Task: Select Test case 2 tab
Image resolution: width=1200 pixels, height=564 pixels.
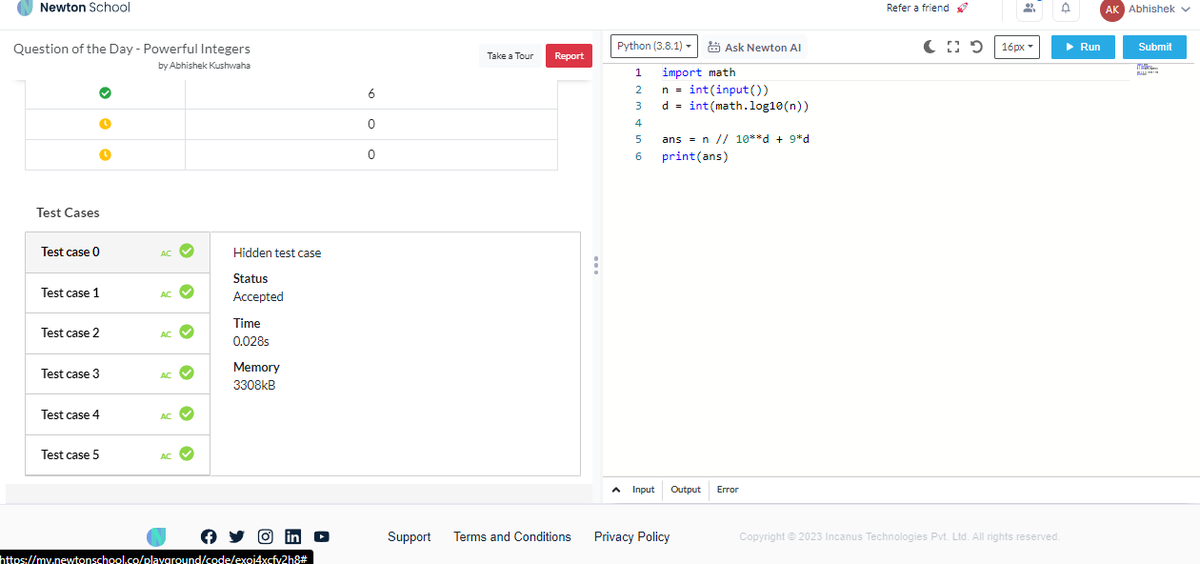Action: tap(118, 333)
